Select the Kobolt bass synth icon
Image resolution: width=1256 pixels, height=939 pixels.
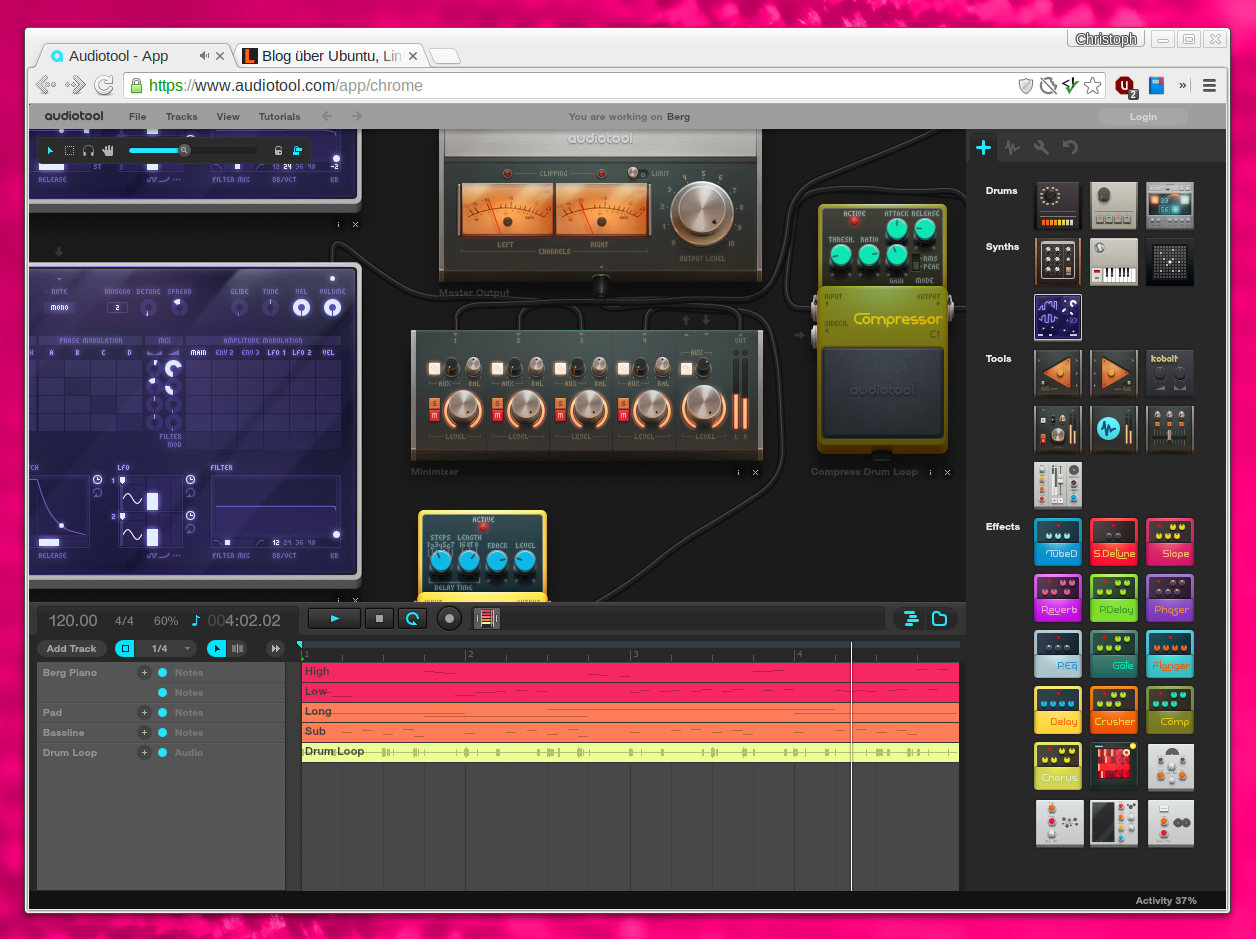coord(1170,373)
